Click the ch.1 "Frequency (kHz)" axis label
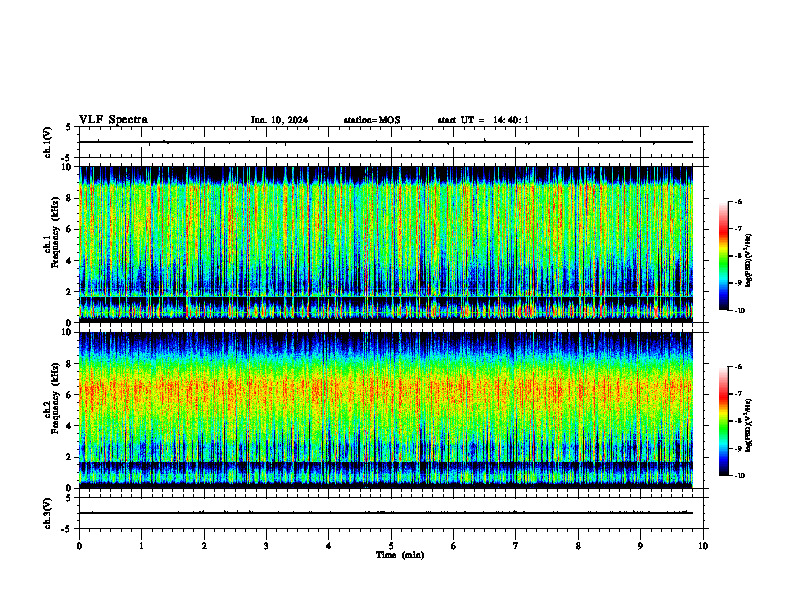The width and height of the screenshot is (792, 612). point(55,233)
